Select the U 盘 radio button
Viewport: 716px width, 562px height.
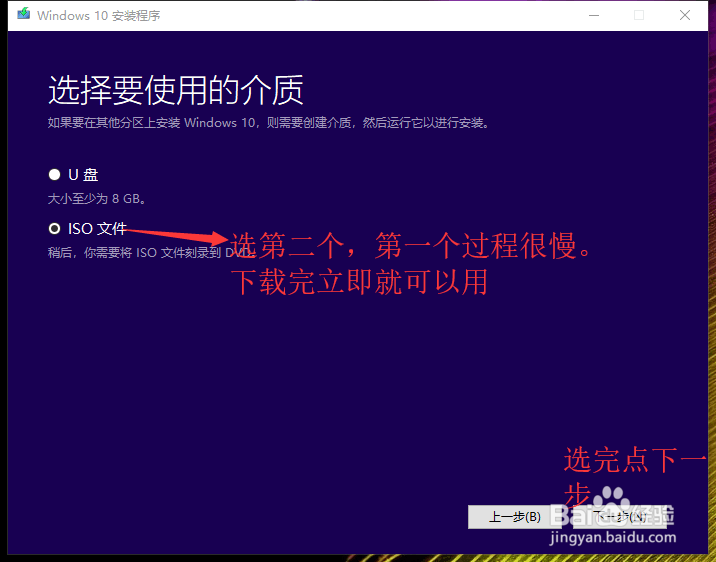click(54, 174)
